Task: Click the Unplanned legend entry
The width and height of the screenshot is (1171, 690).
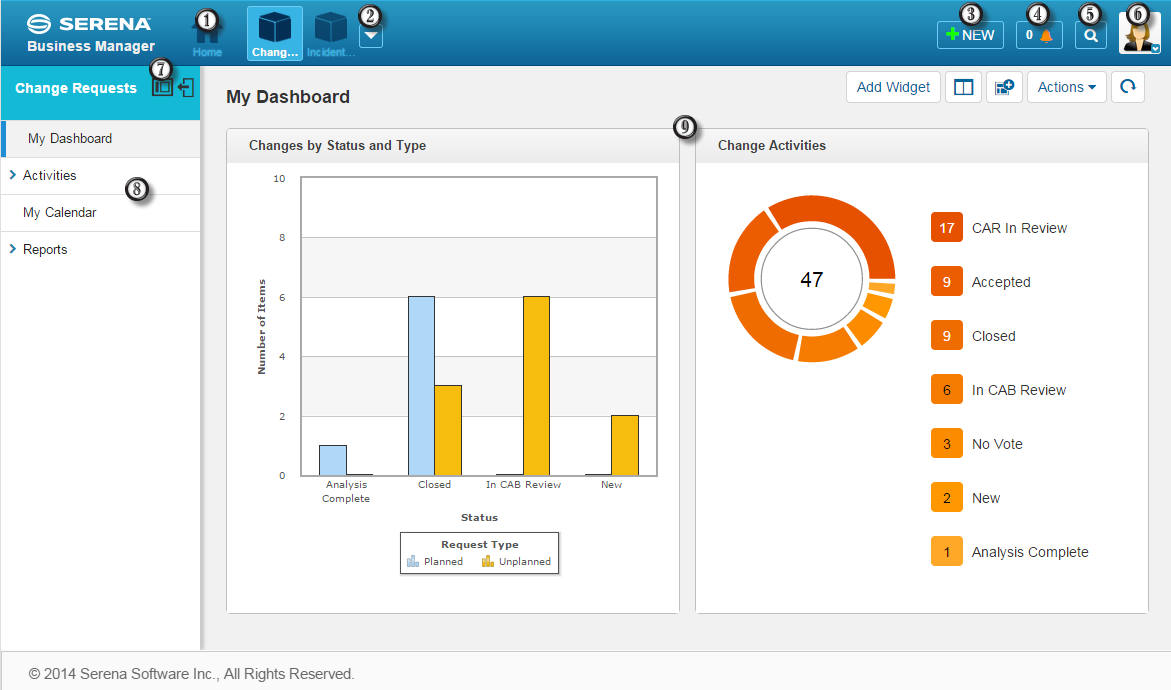Action: pyautogui.click(x=516, y=562)
